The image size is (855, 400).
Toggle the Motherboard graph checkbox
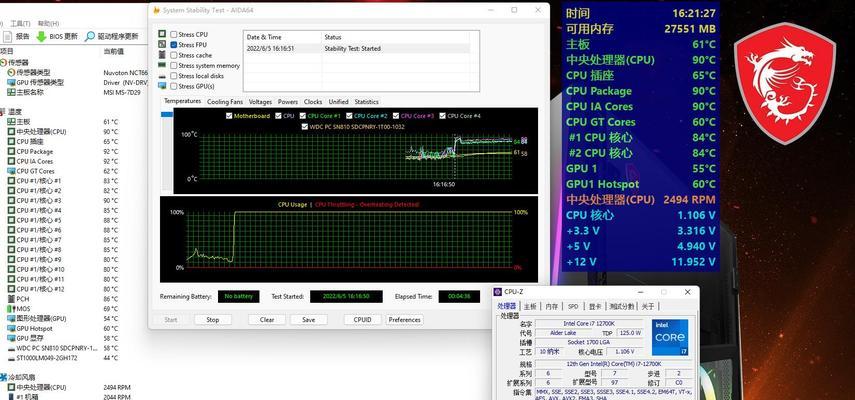(x=229, y=116)
